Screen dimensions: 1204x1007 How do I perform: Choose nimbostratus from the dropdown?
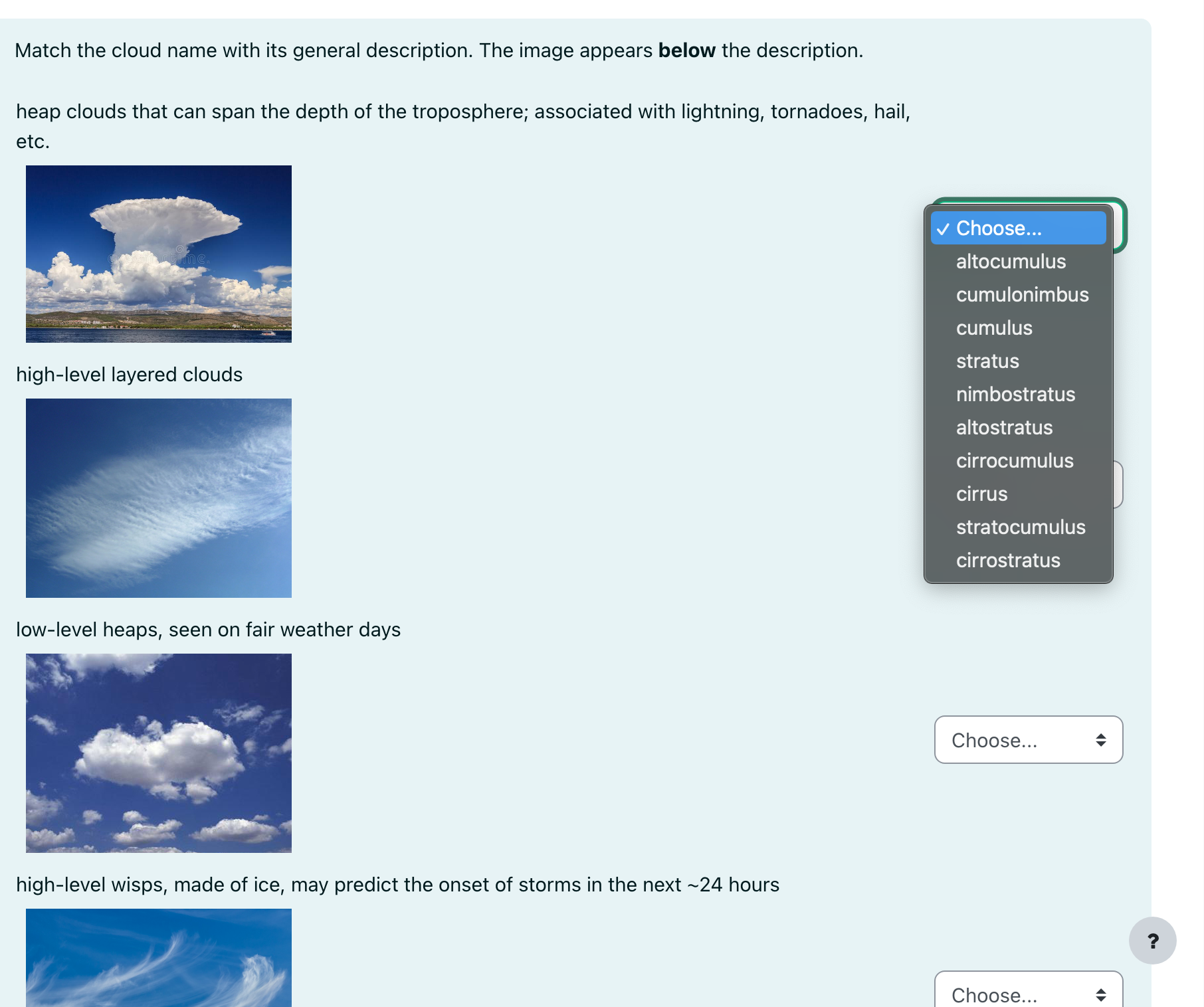[x=1015, y=394]
